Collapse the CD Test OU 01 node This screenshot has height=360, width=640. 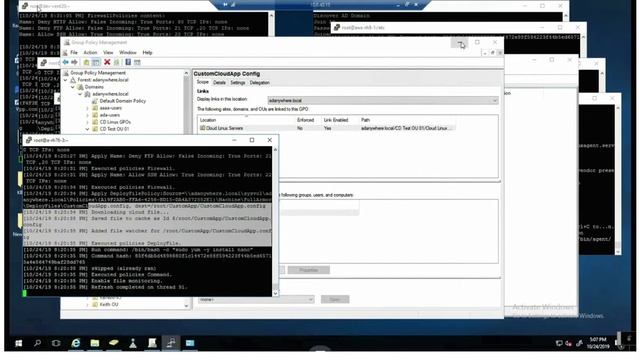pyautogui.click(x=87, y=129)
